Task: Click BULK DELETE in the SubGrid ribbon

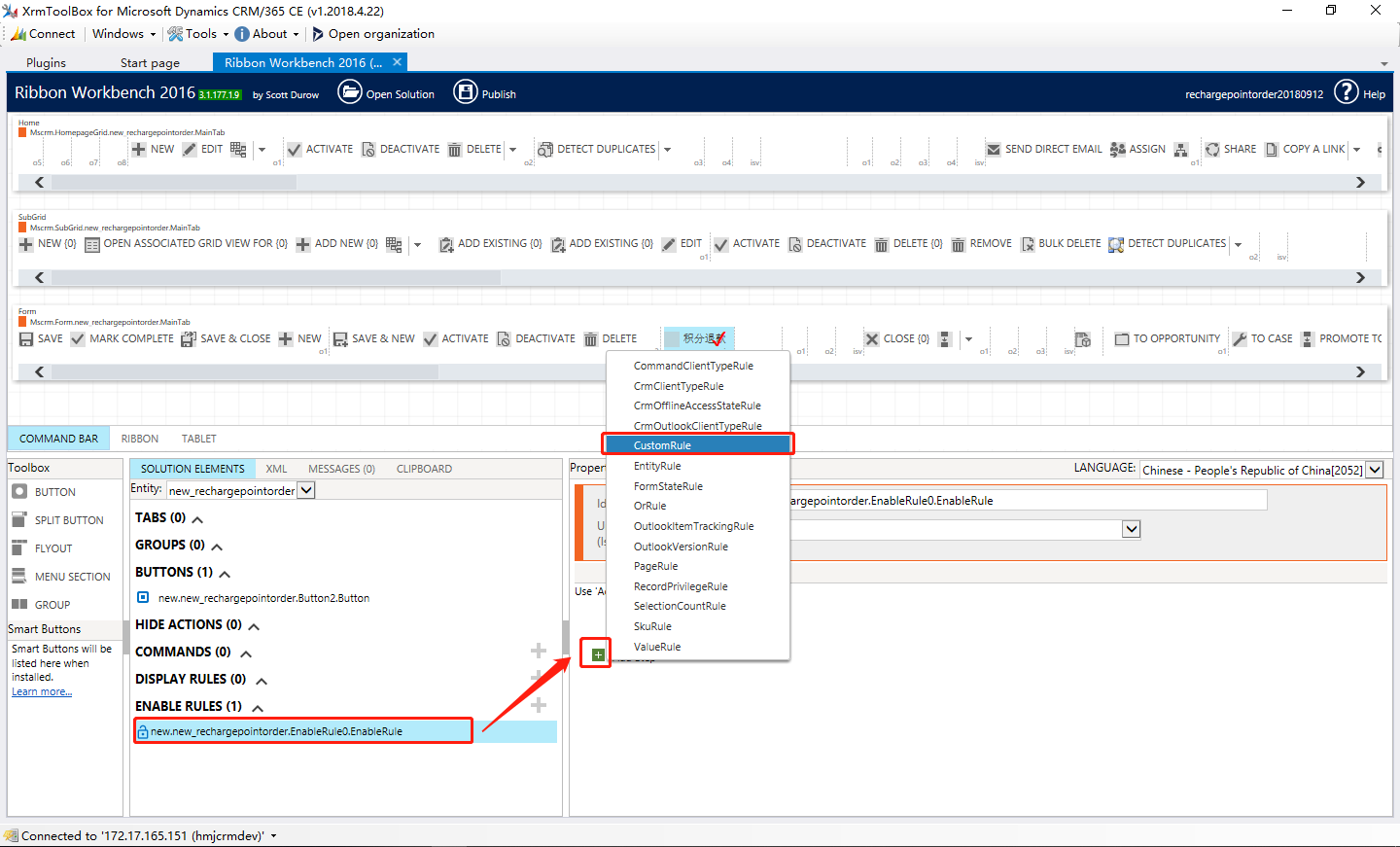Action: click(x=1061, y=244)
